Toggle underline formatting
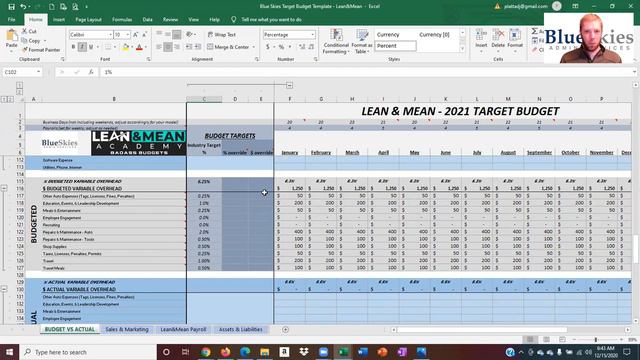640x360 pixels. pyautogui.click(x=91, y=47)
